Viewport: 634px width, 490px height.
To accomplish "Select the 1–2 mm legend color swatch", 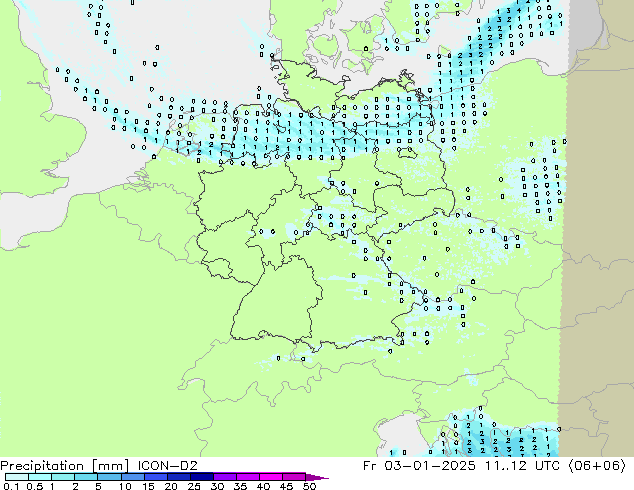I will click(x=63, y=477).
